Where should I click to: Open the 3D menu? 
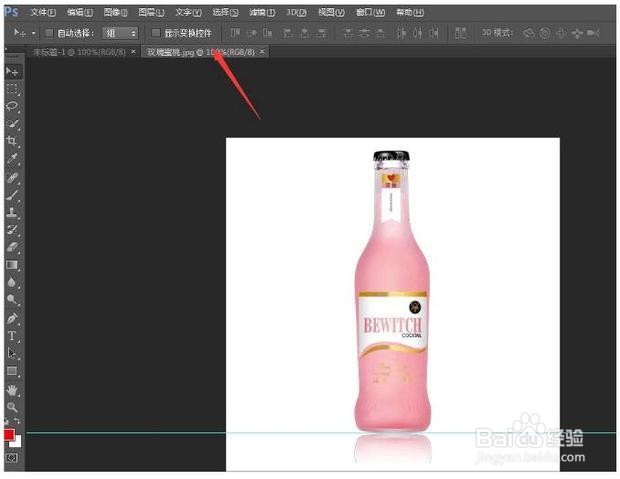click(296, 13)
